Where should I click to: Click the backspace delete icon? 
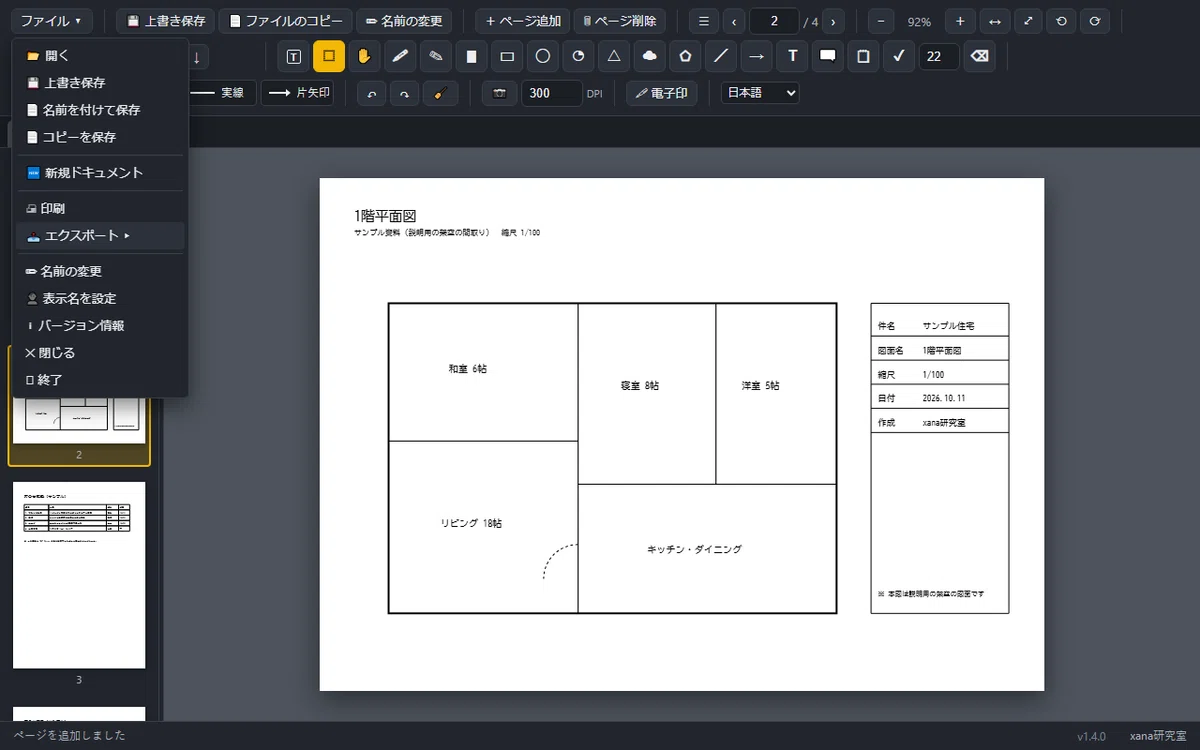click(980, 57)
